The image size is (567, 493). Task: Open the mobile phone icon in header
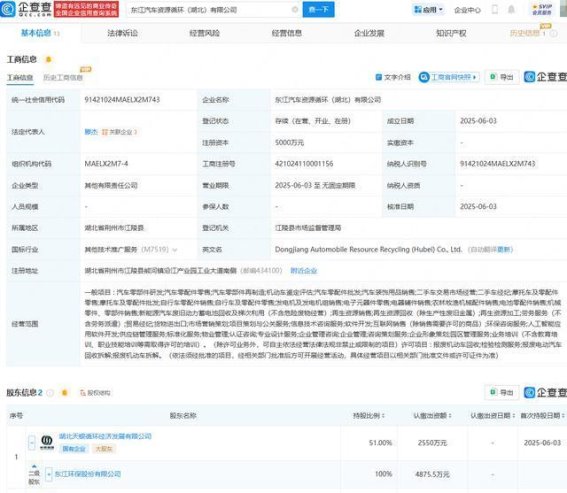(495, 9)
